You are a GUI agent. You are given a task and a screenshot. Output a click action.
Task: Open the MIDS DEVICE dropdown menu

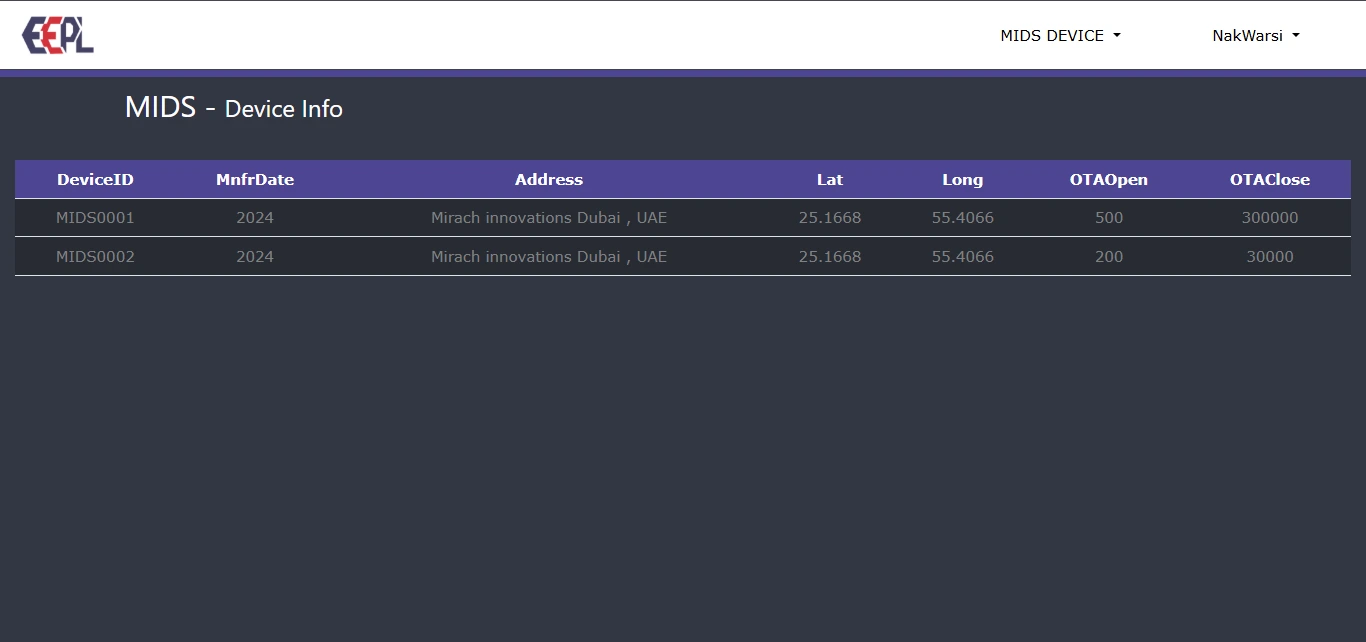pyautogui.click(x=1060, y=35)
